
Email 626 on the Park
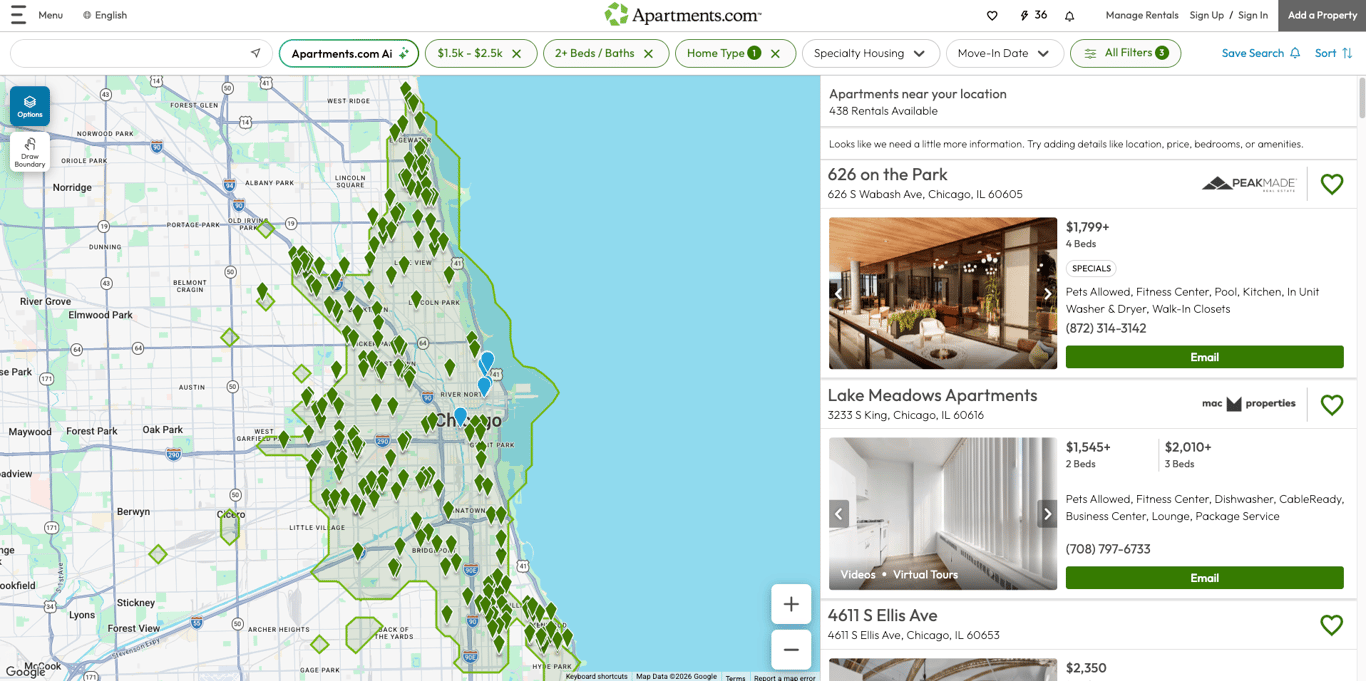click(1204, 357)
